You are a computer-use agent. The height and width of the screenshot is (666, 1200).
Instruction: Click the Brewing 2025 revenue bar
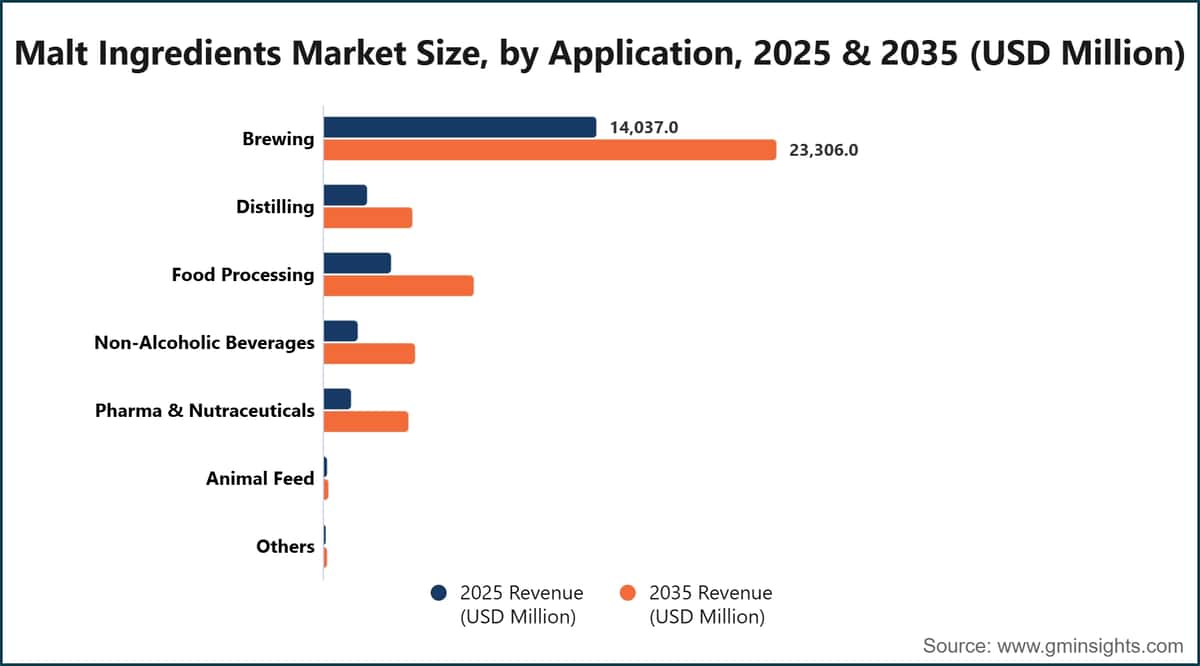pos(460,127)
